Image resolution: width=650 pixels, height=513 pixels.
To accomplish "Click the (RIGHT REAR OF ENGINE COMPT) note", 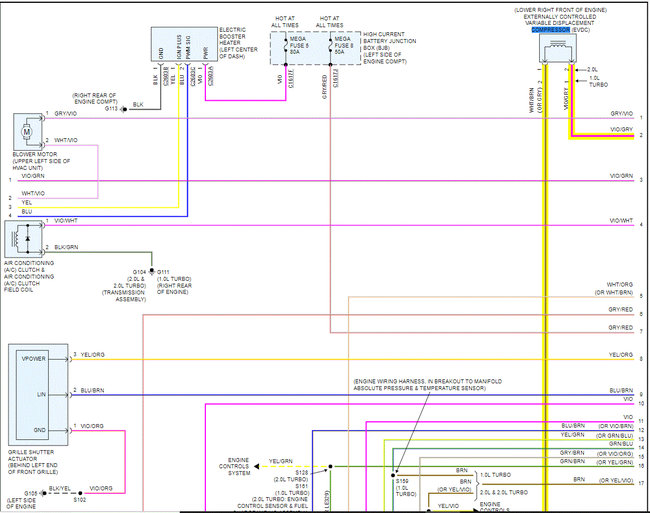I will pos(95,98).
